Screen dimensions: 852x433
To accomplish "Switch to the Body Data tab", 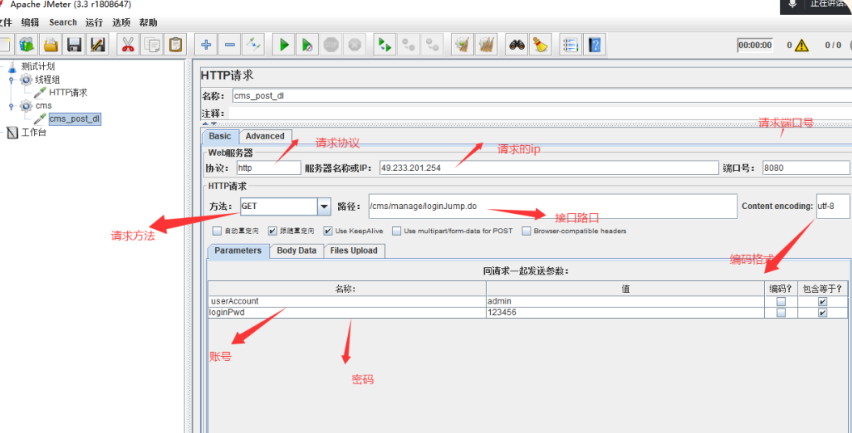I will point(297,250).
